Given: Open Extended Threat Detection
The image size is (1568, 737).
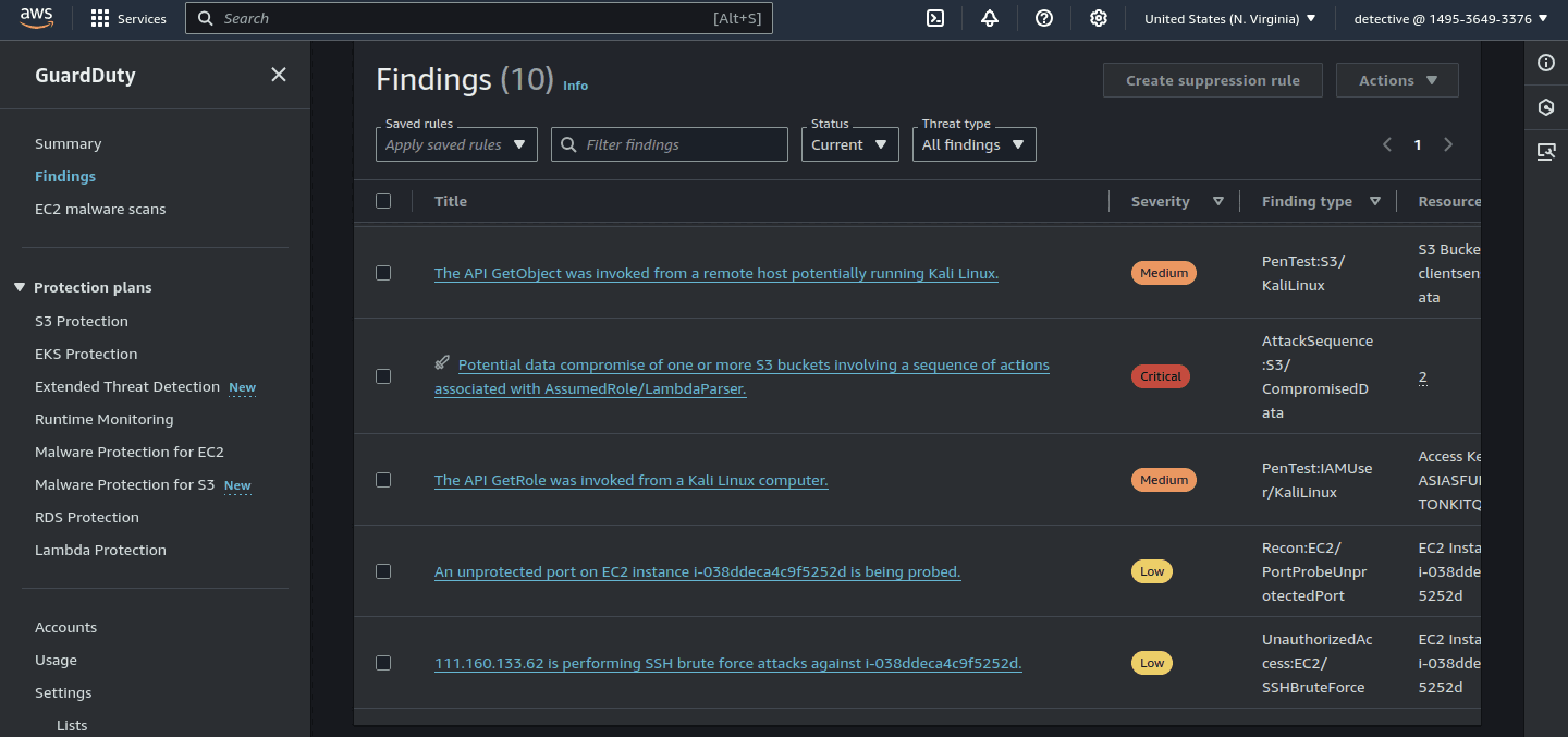Looking at the screenshot, I should [127, 386].
